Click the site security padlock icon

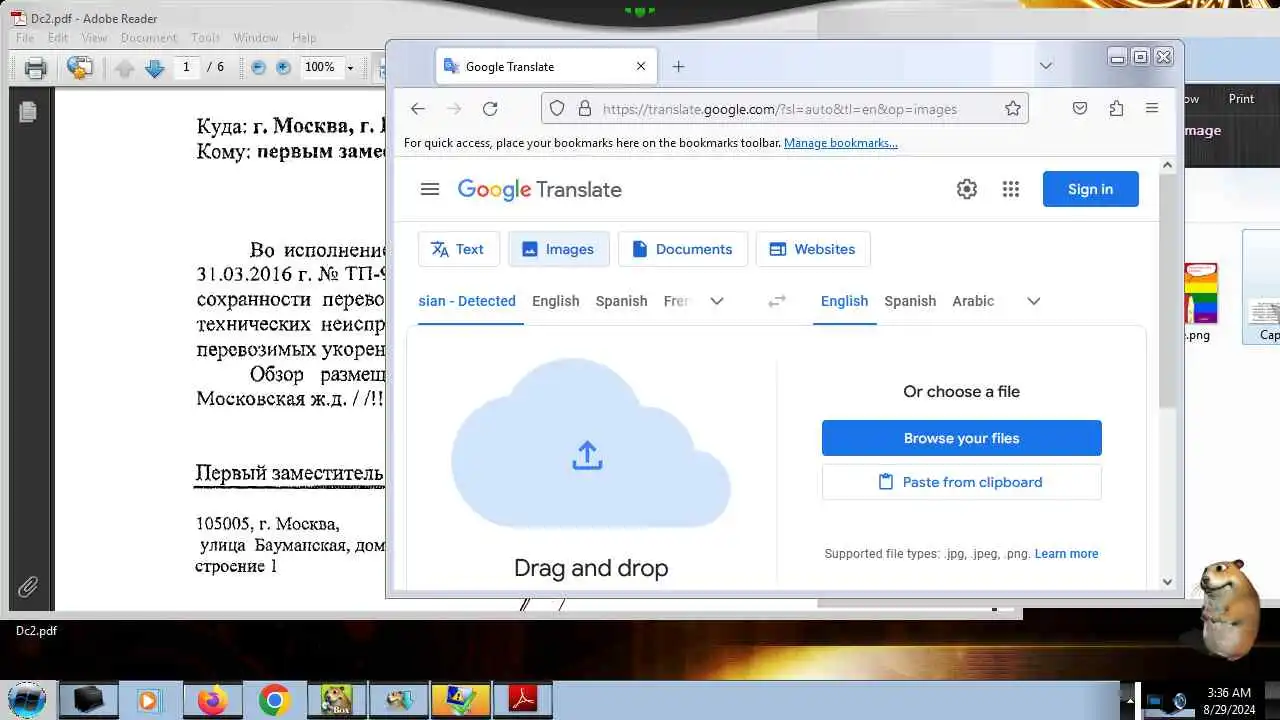[585, 109]
